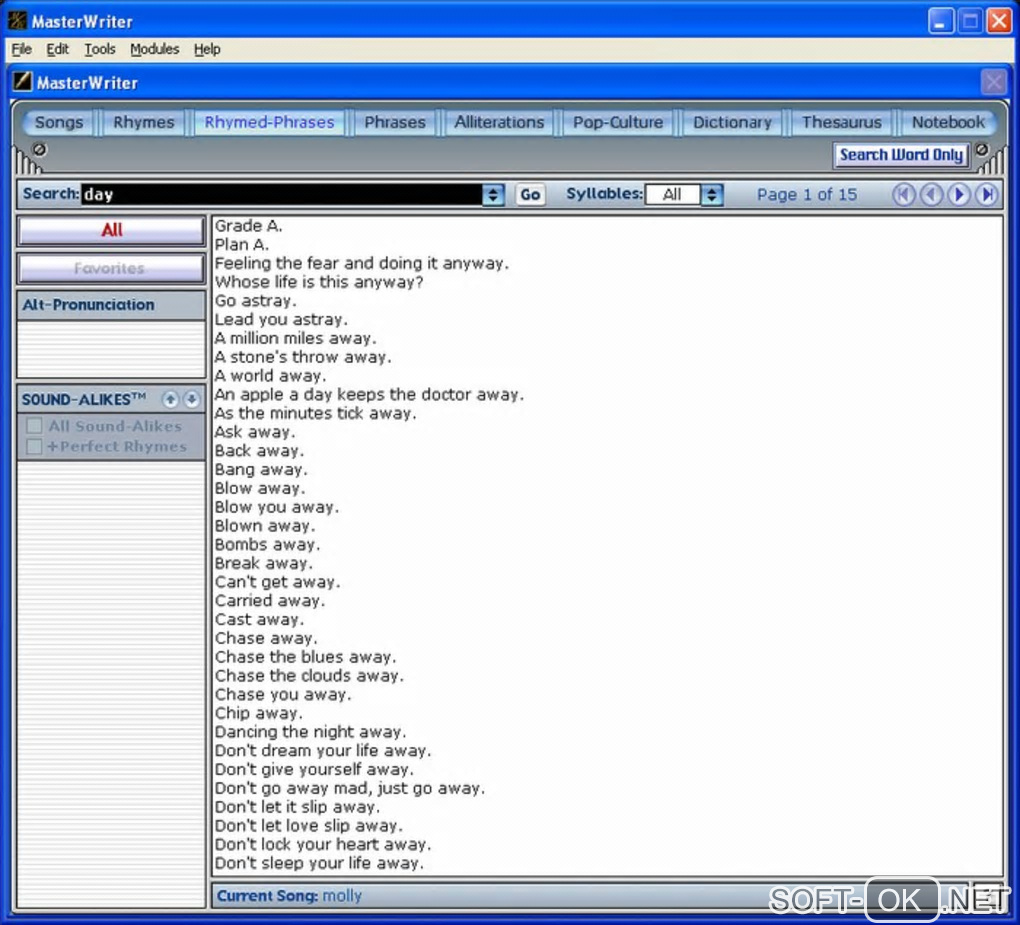This screenshot has height=925, width=1020.
Task: Open the Syllables dropdown
Action: click(712, 194)
